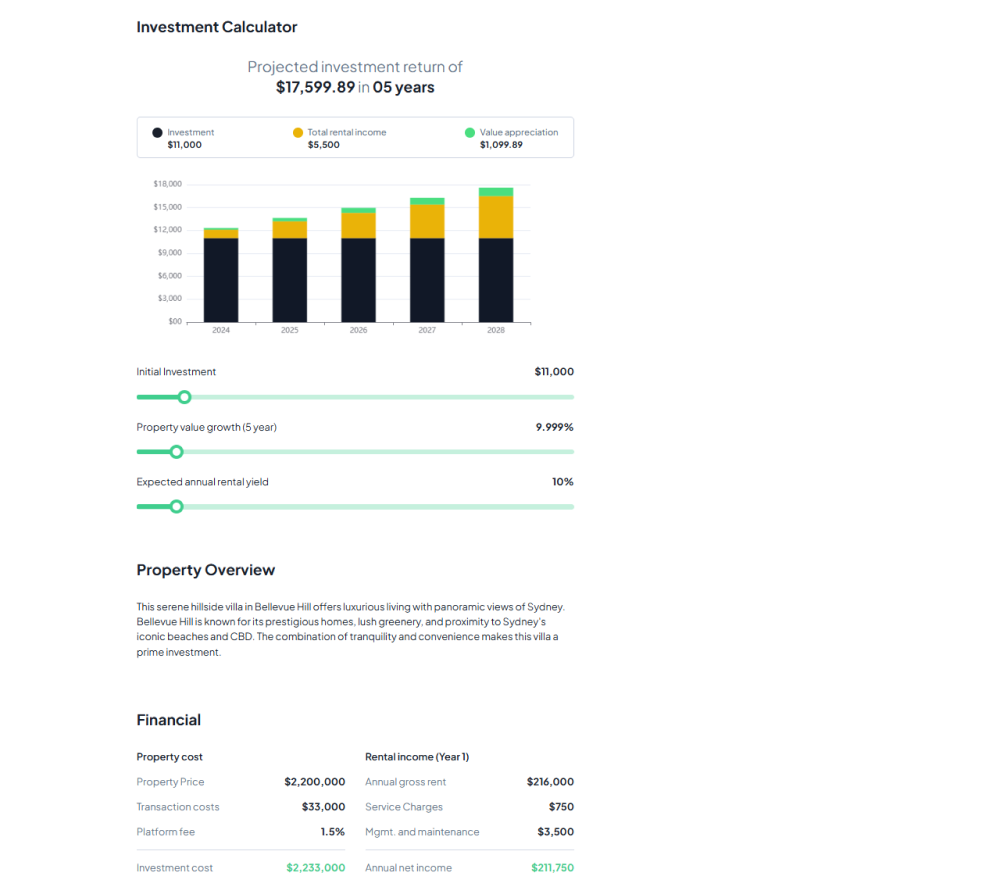Image resolution: width=1000 pixels, height=873 pixels.
Task: Click the $2,233,000 investment cost figure
Action: pos(315,868)
